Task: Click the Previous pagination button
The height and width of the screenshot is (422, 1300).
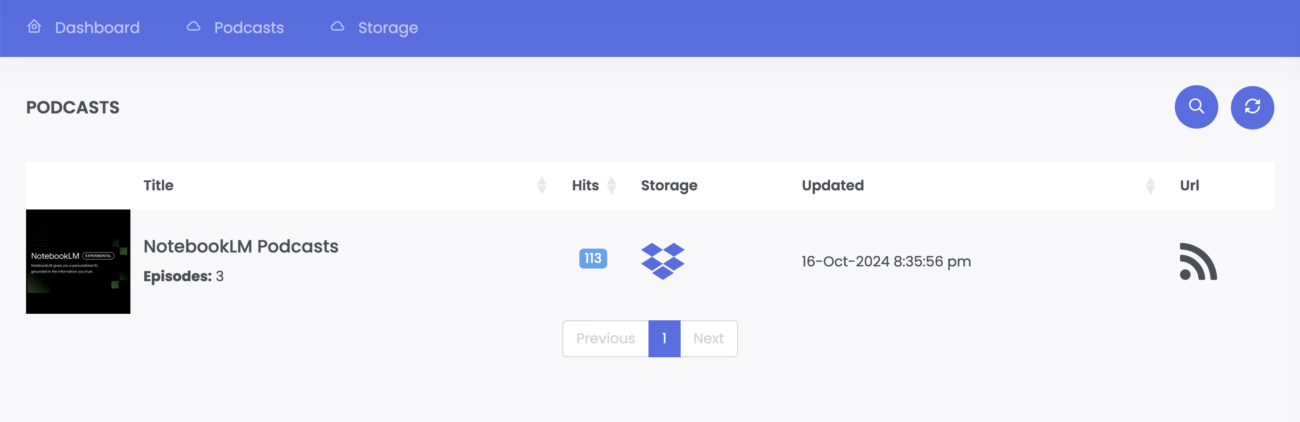Action: click(x=606, y=339)
